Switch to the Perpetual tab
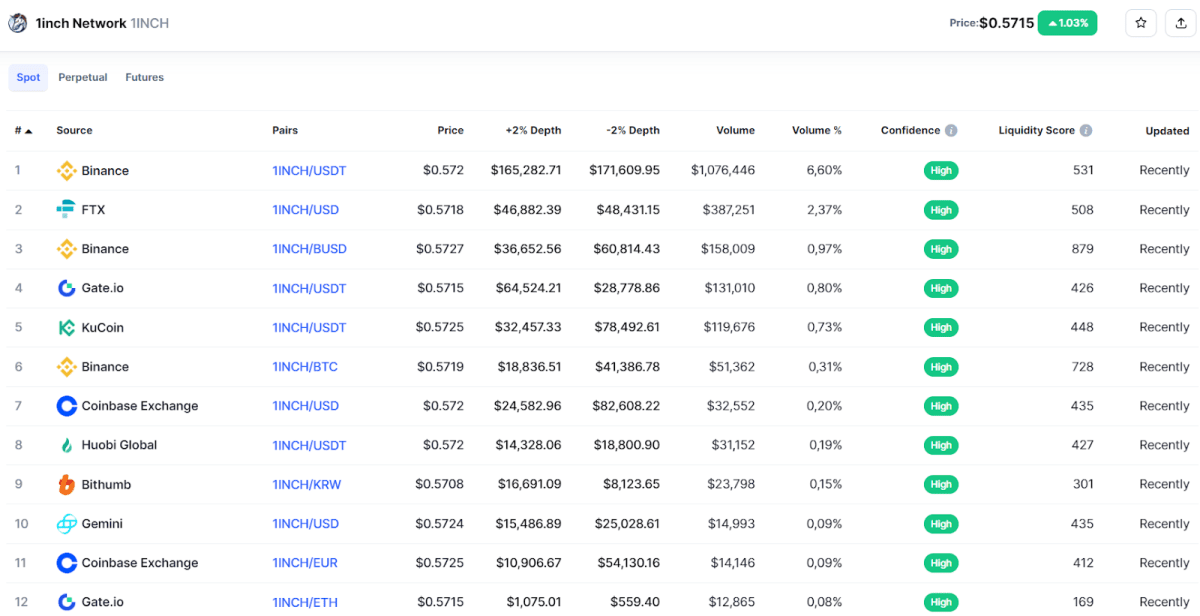Image resolution: width=1200 pixels, height=616 pixels. tap(83, 78)
